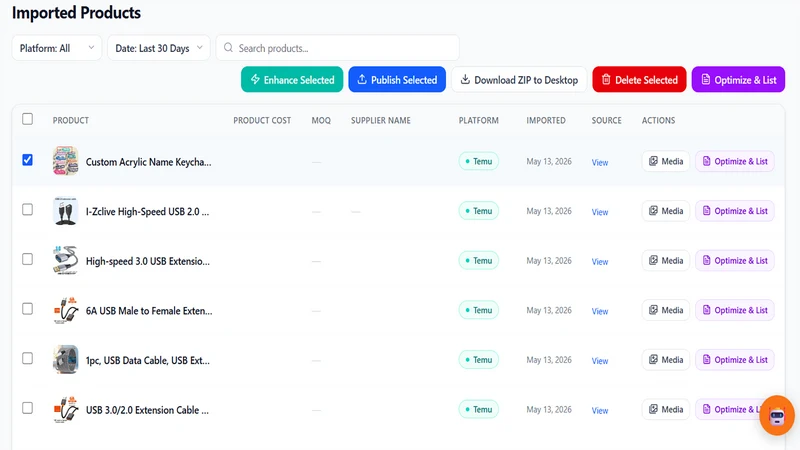Open I-Zclive High-Speed USB 2.0 thumbnail
The image size is (800, 450).
point(66,211)
